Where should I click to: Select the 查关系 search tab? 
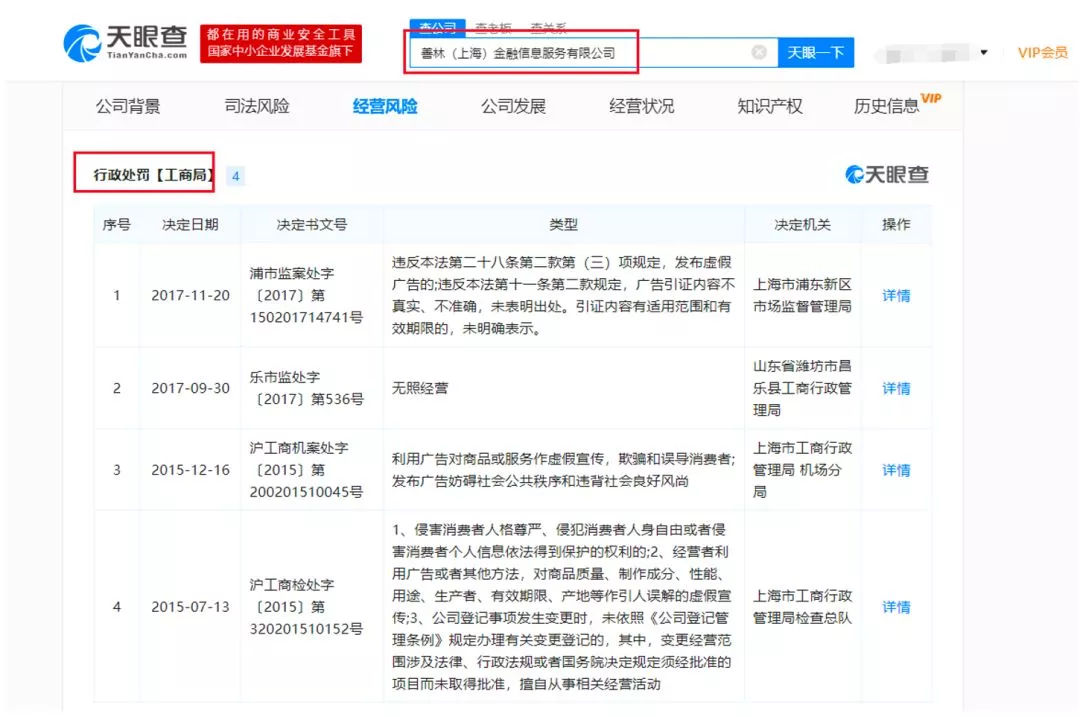click(548, 28)
